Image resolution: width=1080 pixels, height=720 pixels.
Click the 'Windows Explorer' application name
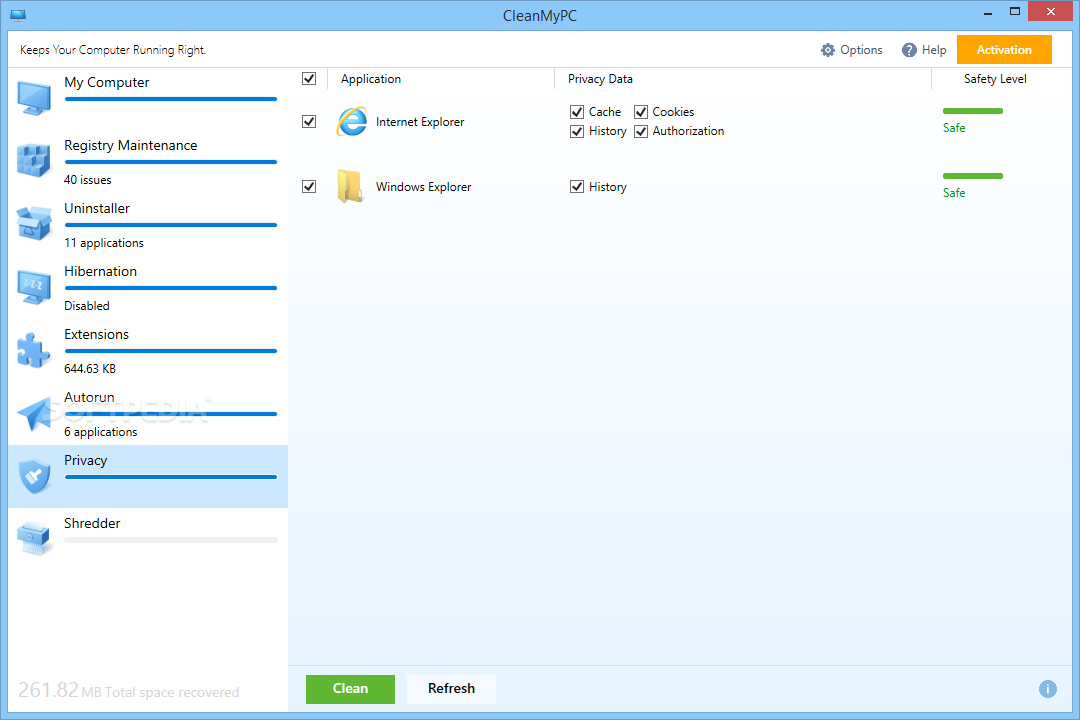click(424, 187)
